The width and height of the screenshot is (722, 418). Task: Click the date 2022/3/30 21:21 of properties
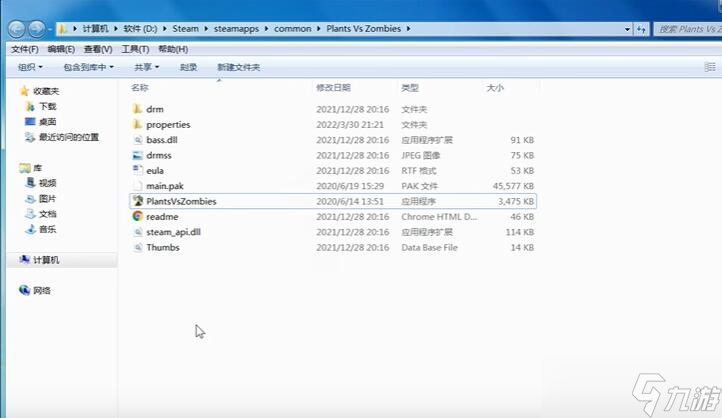pos(350,124)
